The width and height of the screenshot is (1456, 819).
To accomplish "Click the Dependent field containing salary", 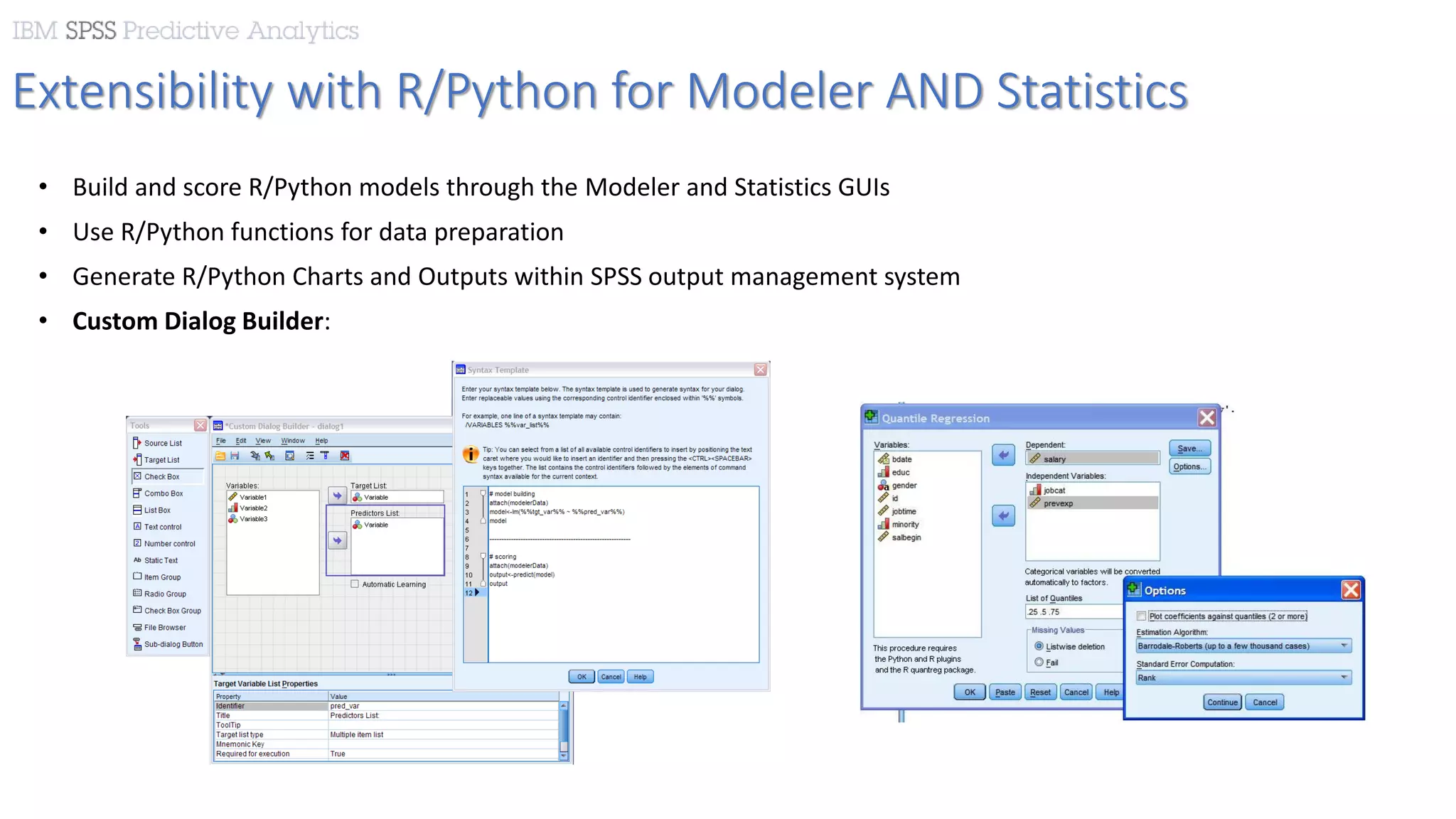I will click(x=1093, y=459).
